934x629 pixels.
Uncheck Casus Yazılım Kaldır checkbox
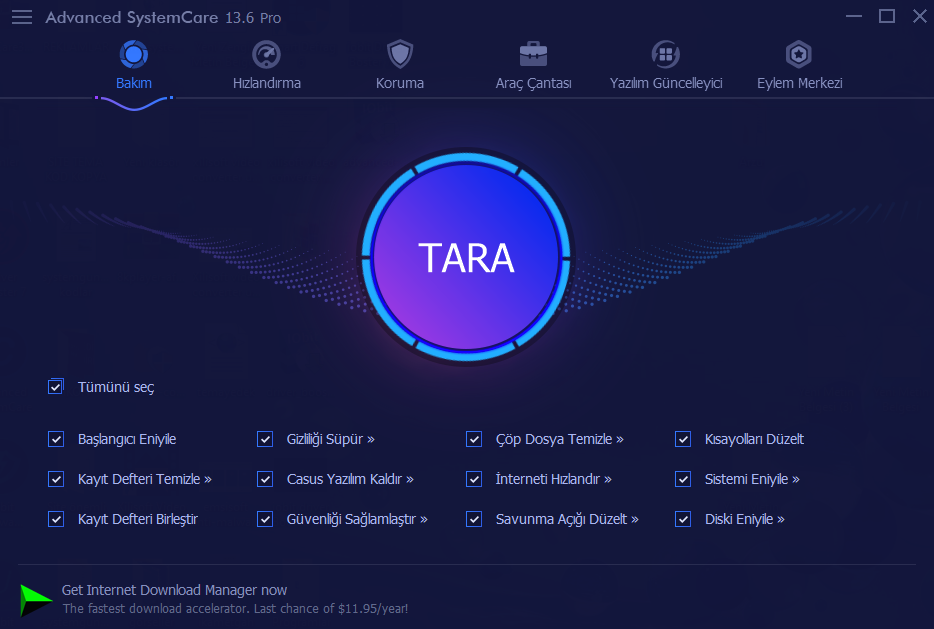click(x=265, y=479)
